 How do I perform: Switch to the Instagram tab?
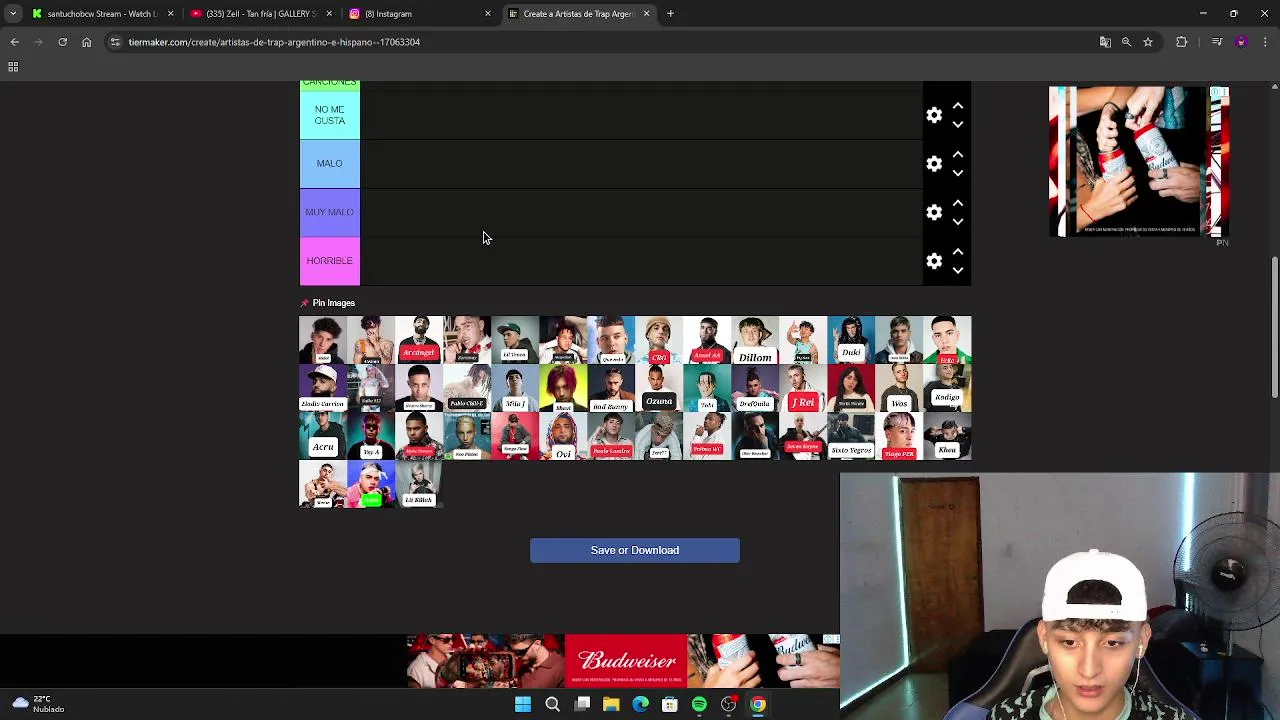418,14
